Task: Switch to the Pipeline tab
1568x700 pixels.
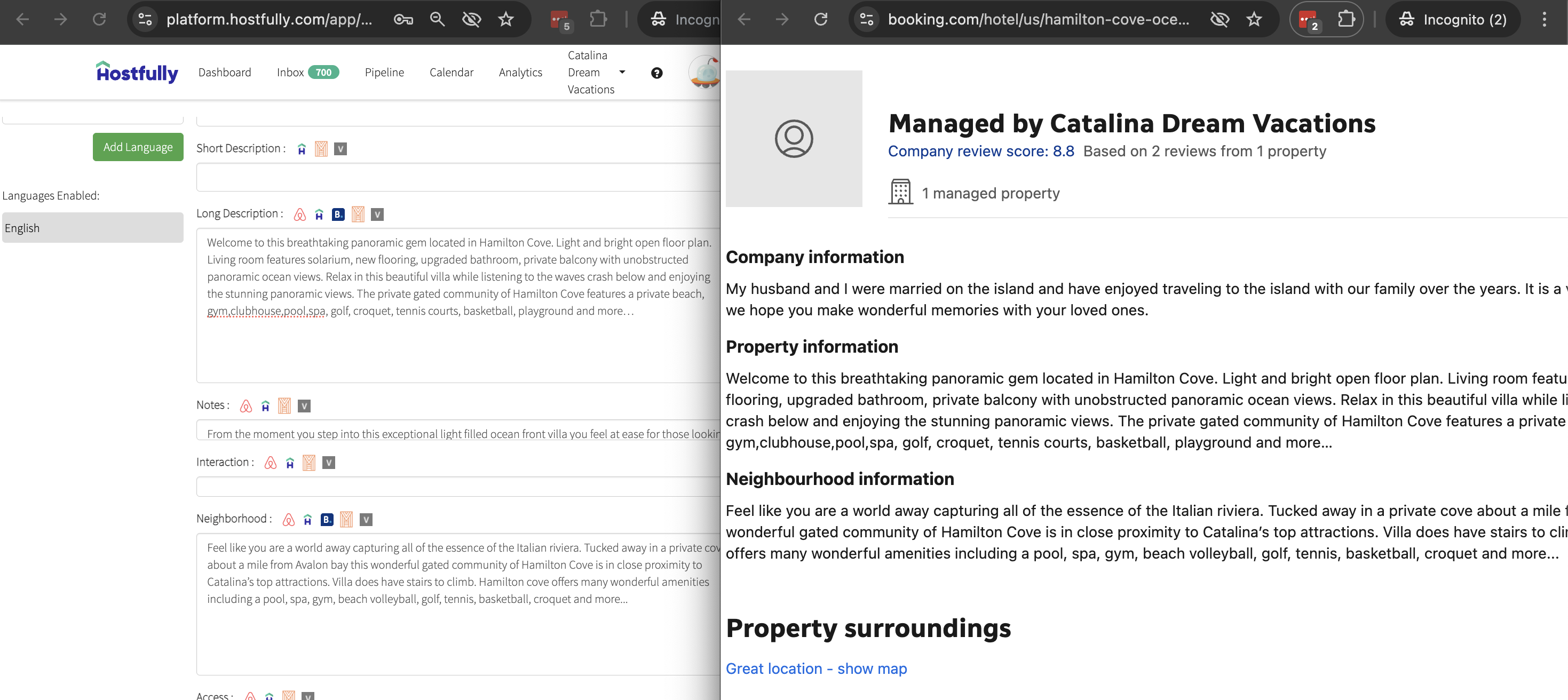Action: [385, 73]
